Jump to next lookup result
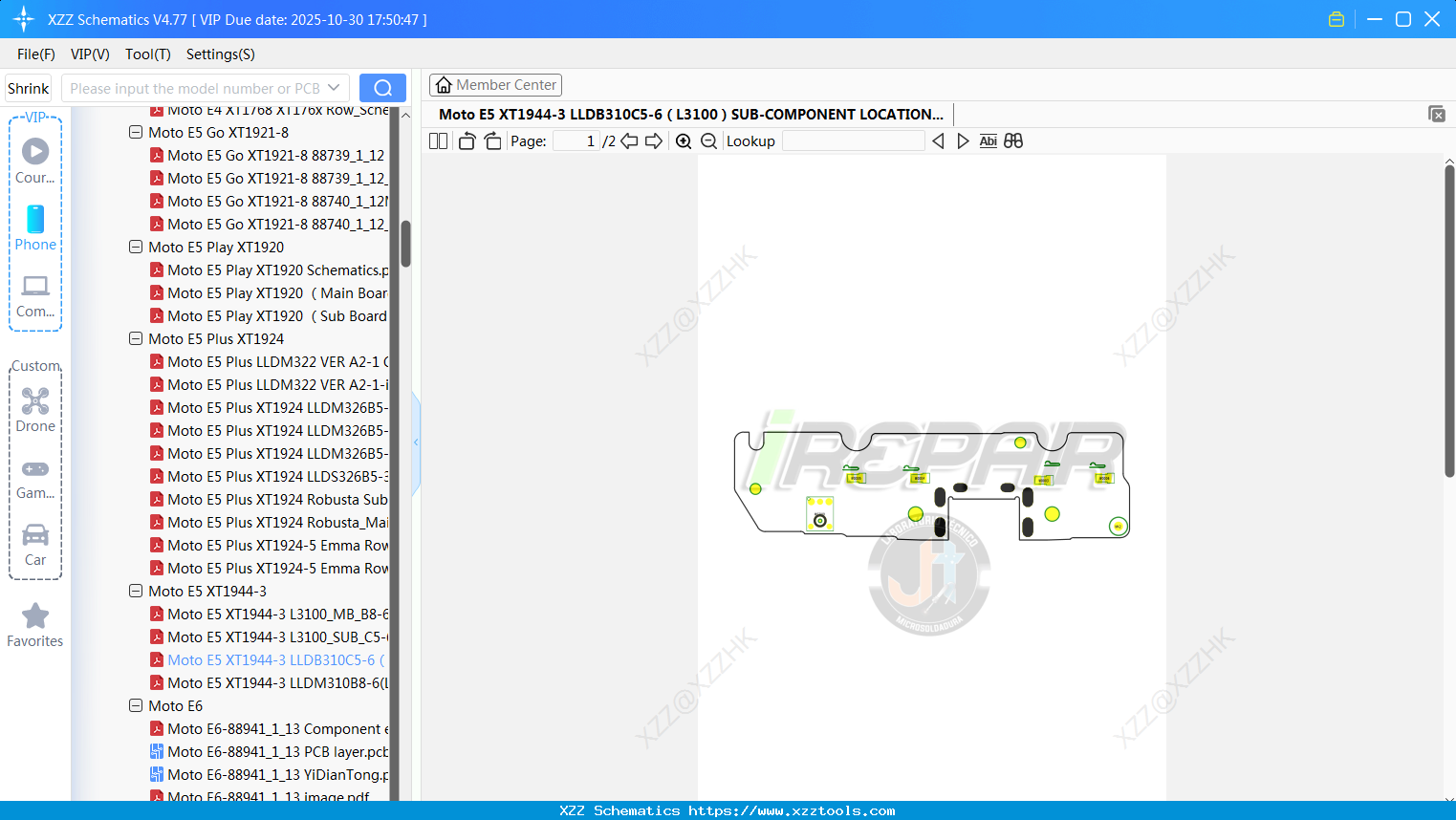The height and width of the screenshot is (820, 1456). 963,141
